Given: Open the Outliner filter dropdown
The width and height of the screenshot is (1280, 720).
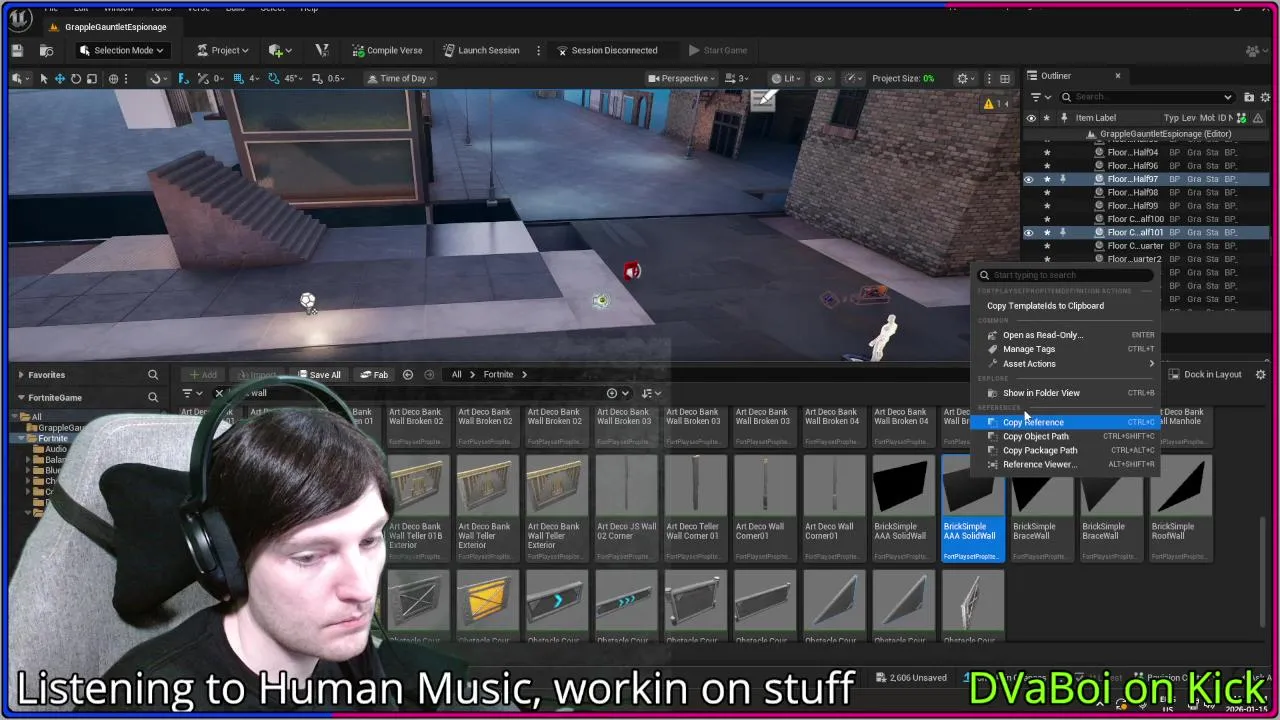Looking at the screenshot, I should point(1040,97).
